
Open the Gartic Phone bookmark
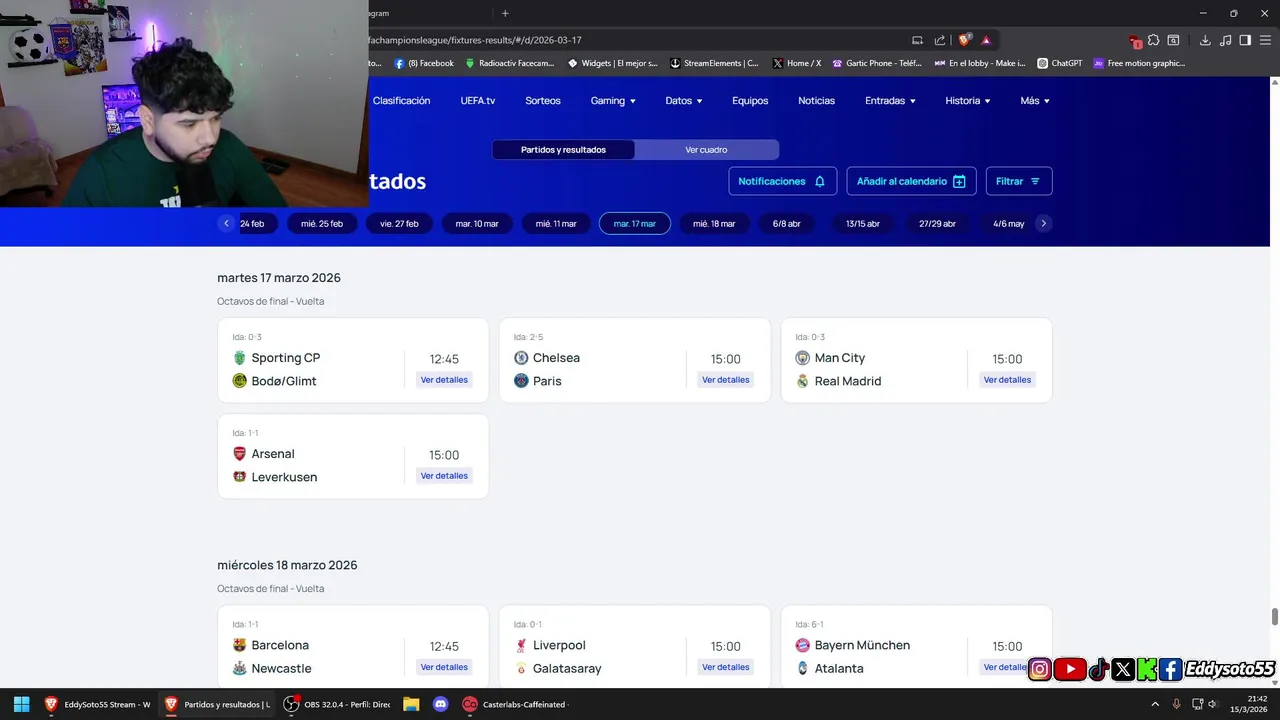tap(877, 63)
